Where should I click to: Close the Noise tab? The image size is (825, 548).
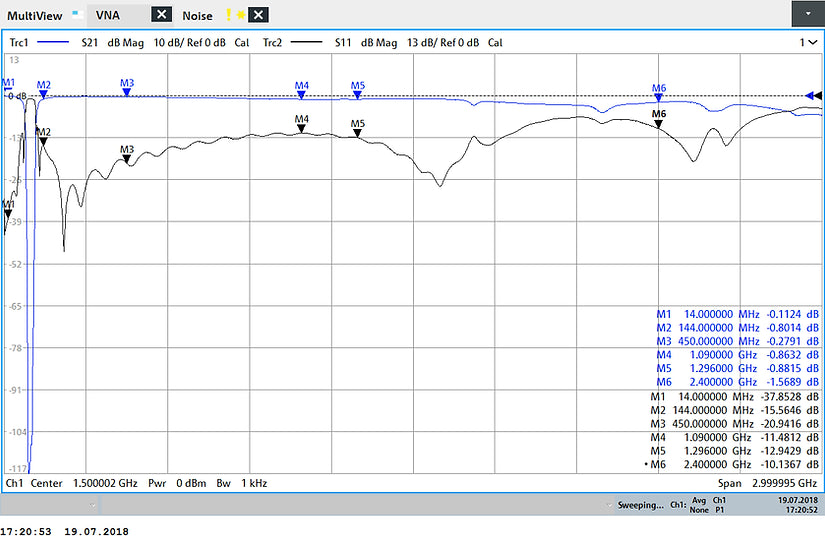258,15
